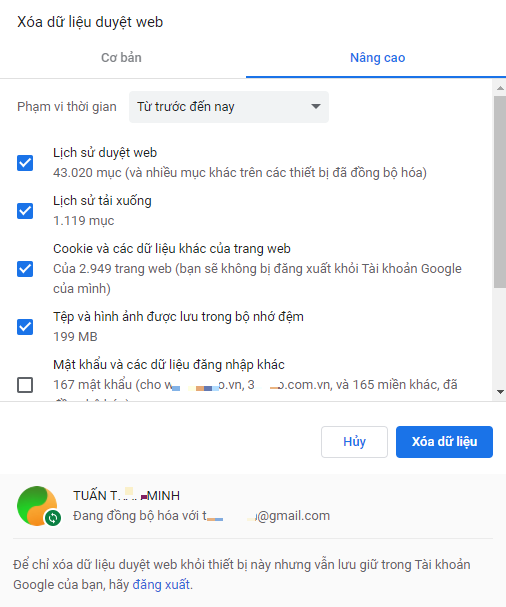
Task: Click the Đang đồng bộ hóa email text
Action: pyautogui.click(x=201, y=516)
